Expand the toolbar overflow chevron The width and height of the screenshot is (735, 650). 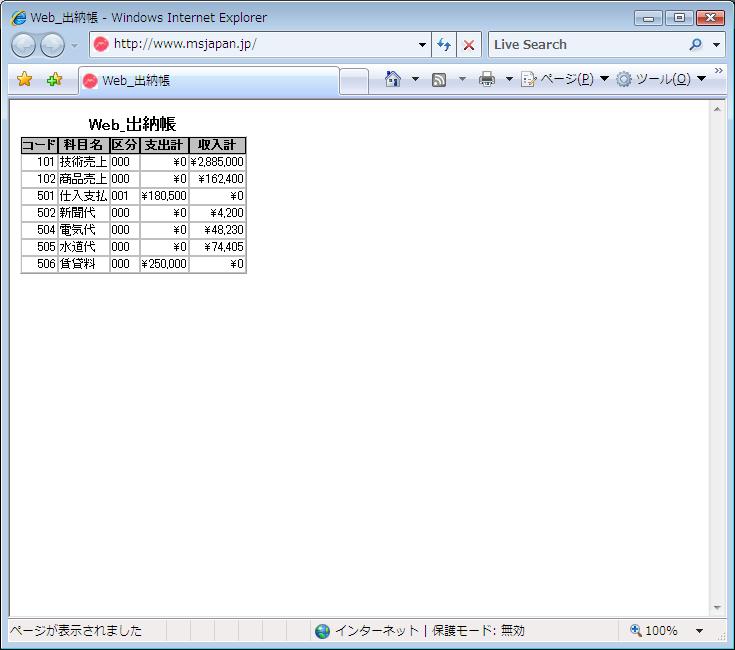coord(719,70)
